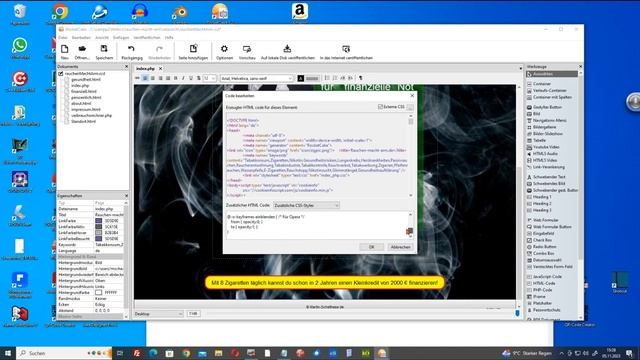This screenshot has height=360, width=640.
Task: Open the Desktop viewport dropdown
Action: (158, 313)
